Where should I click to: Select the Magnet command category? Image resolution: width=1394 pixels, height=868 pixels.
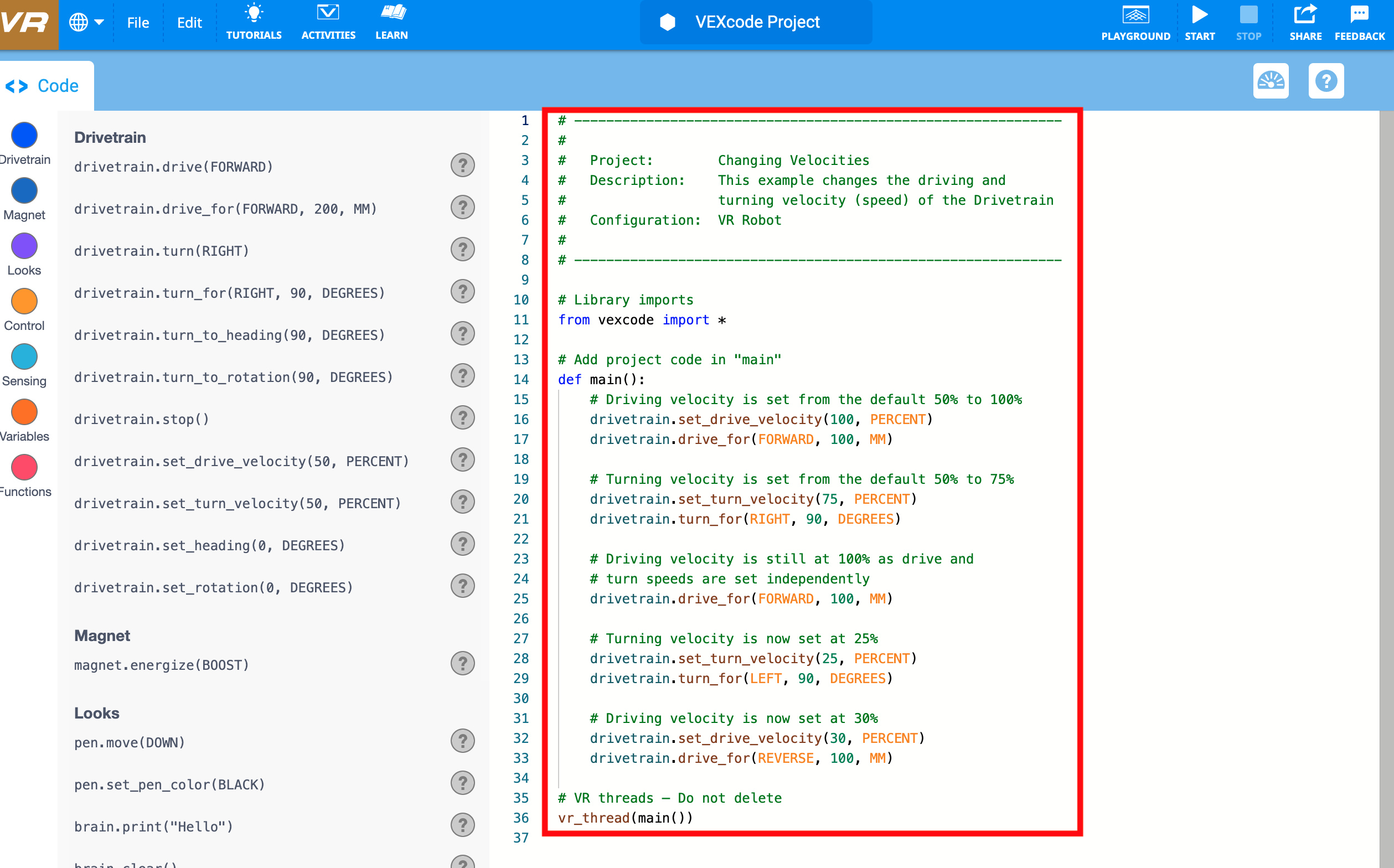point(24,190)
